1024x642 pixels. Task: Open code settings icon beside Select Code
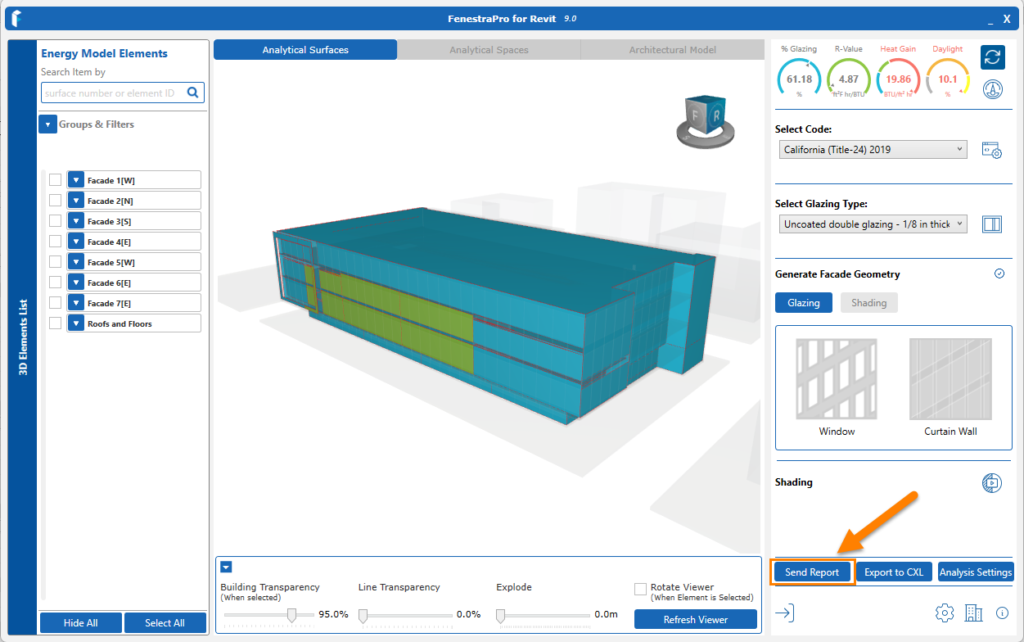991,150
